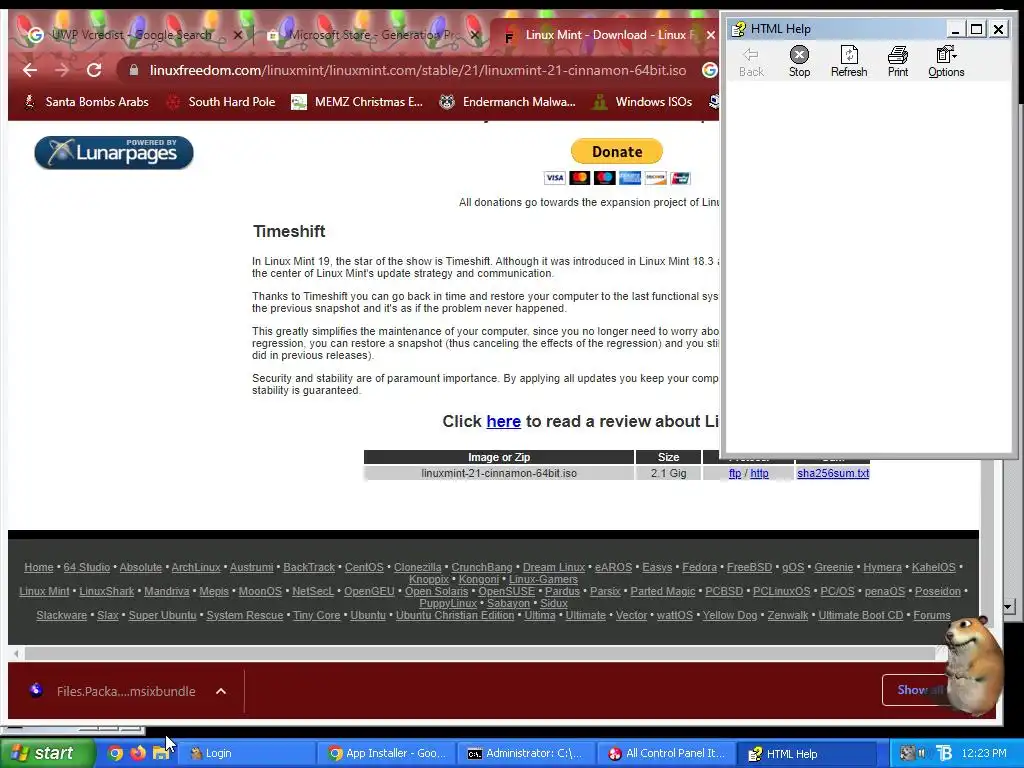Viewport: 1024px width, 768px height.
Task: Open the FreeBSD footer link
Action: [x=749, y=568]
